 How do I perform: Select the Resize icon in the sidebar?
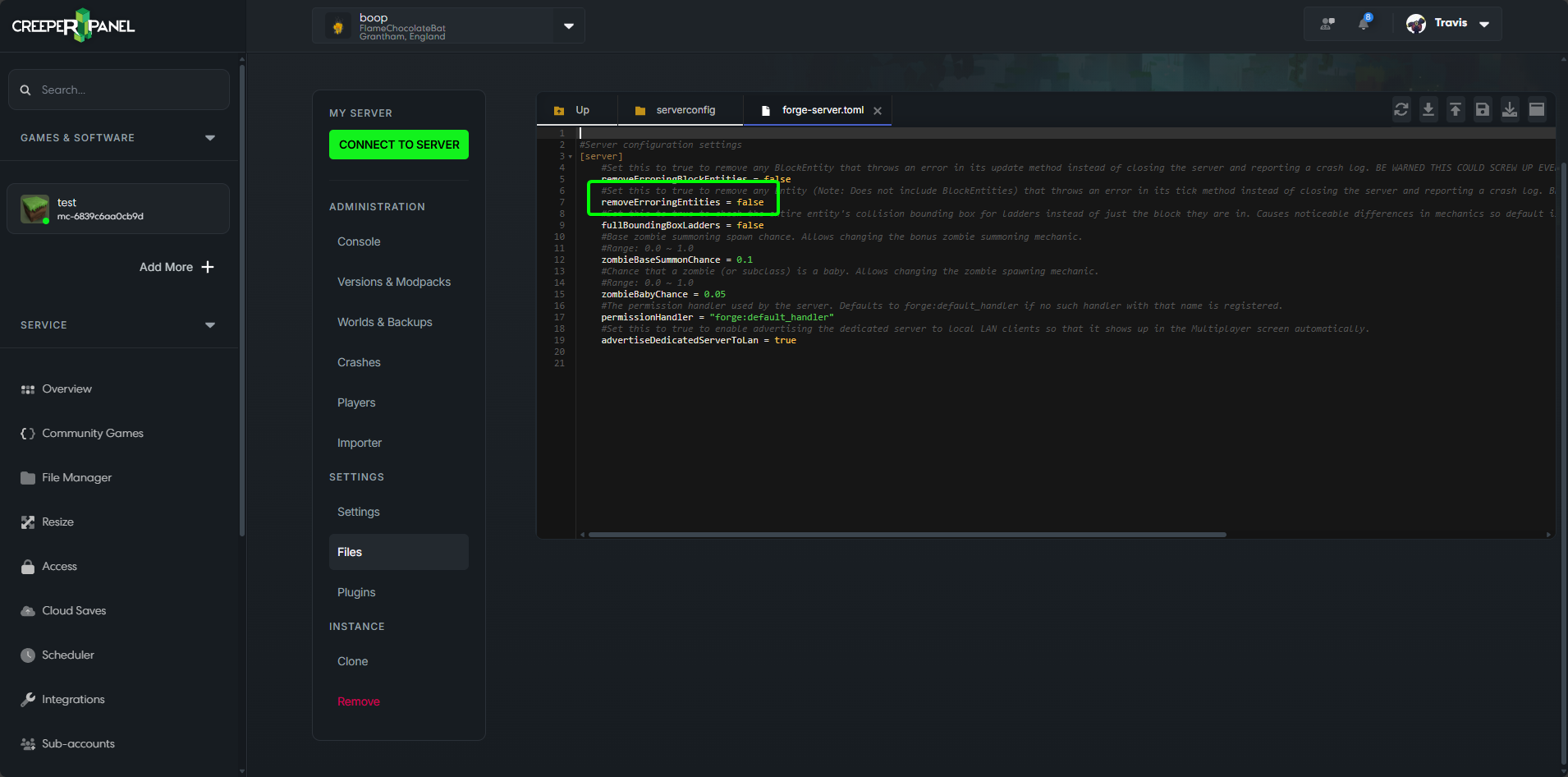tap(25, 522)
